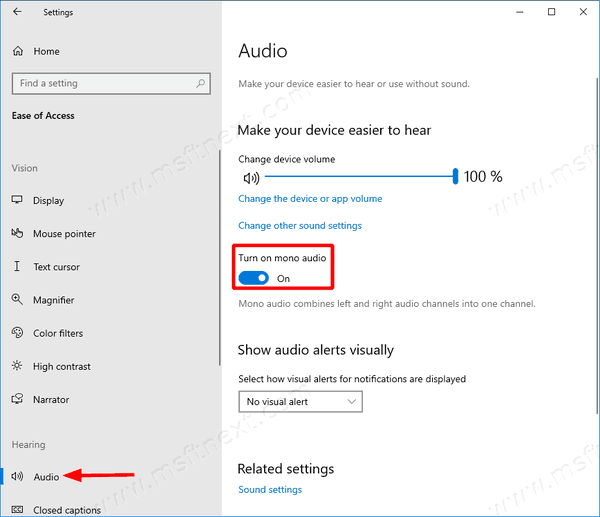Click the Magnifier icon in sidebar
Image resolution: width=600 pixels, height=517 pixels.
point(17,299)
